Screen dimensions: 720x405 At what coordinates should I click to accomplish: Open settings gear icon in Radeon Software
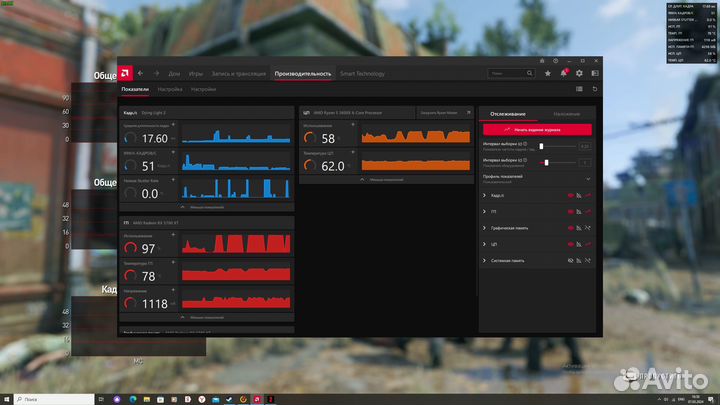[579, 73]
